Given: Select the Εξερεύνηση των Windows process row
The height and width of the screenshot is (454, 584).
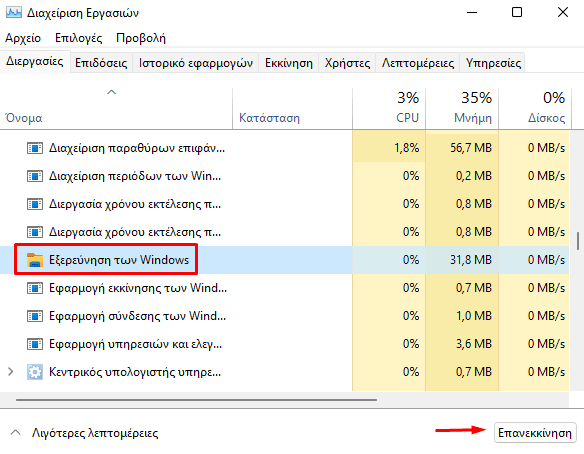Looking at the screenshot, I should tap(284, 260).
